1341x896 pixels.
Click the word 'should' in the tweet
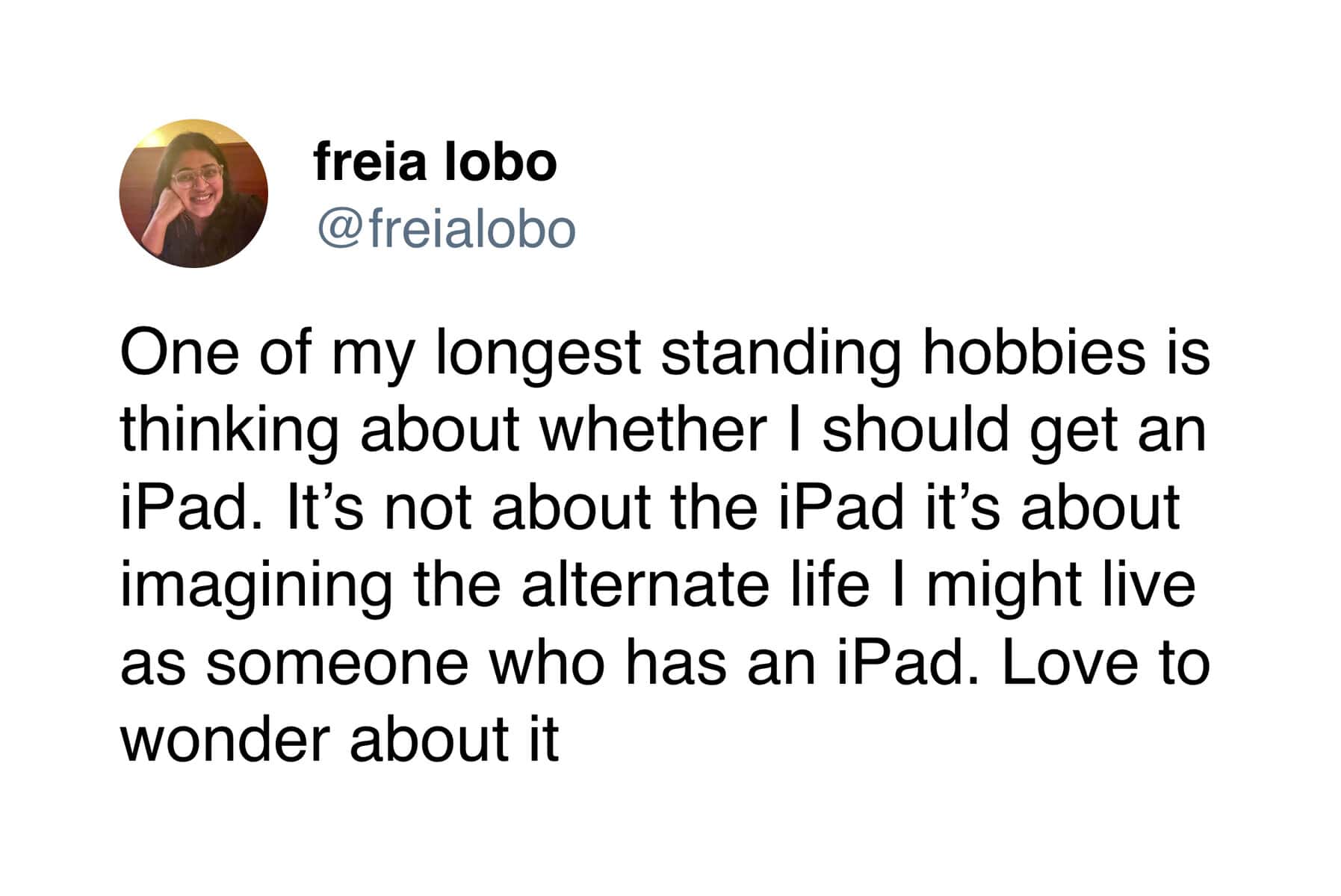point(916,430)
